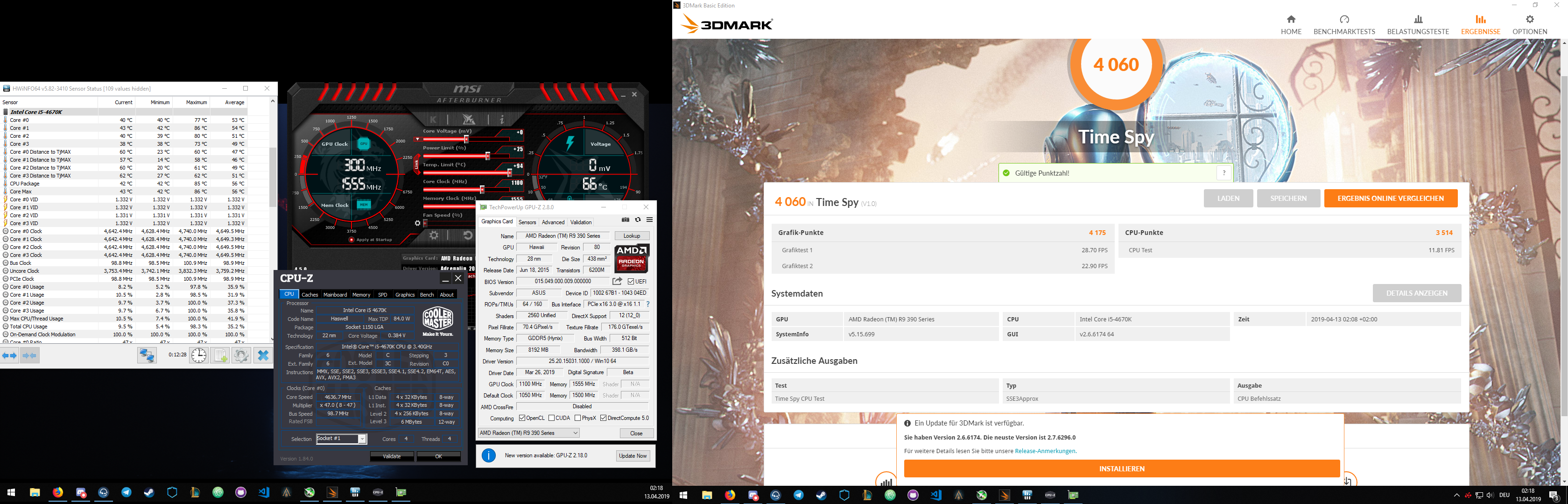The image size is (1568, 504).
Task: Go to the HOME page in 3DMark
Action: (1290, 25)
